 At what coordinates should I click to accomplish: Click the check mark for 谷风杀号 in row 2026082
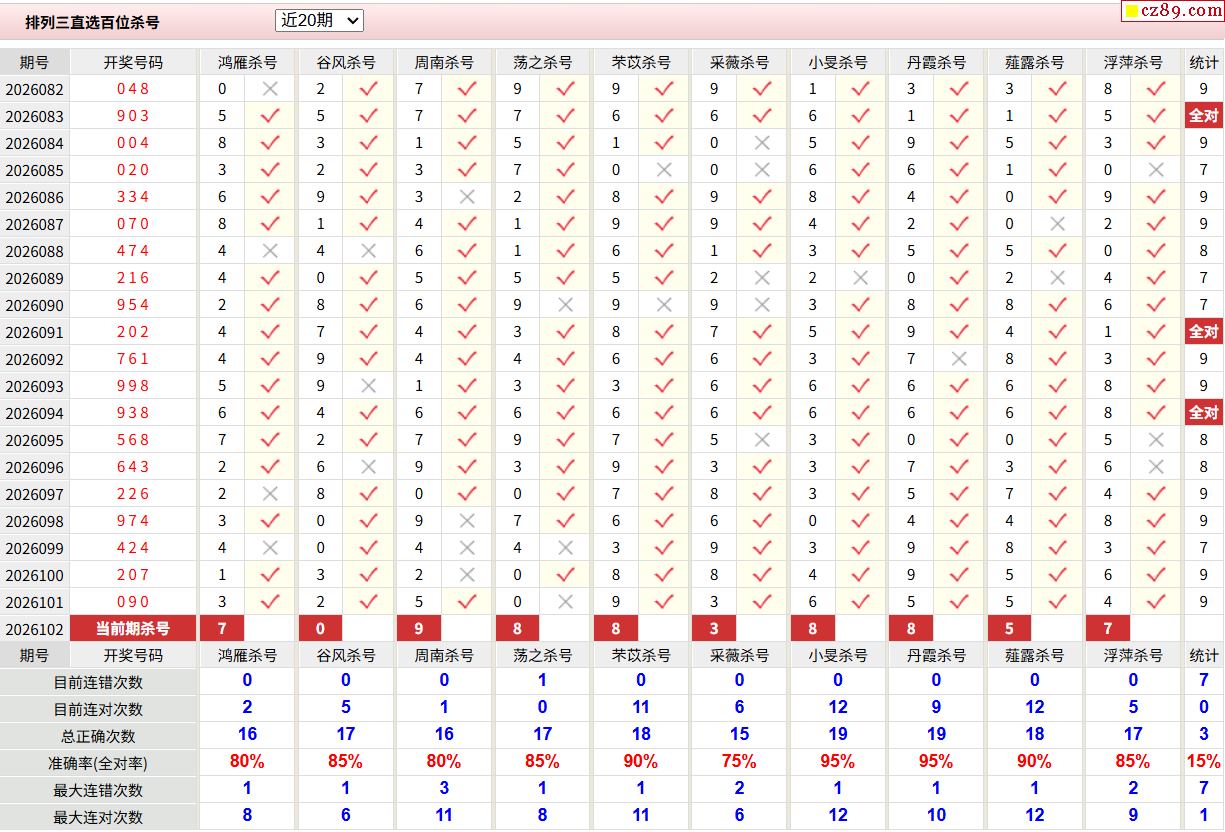click(x=368, y=89)
